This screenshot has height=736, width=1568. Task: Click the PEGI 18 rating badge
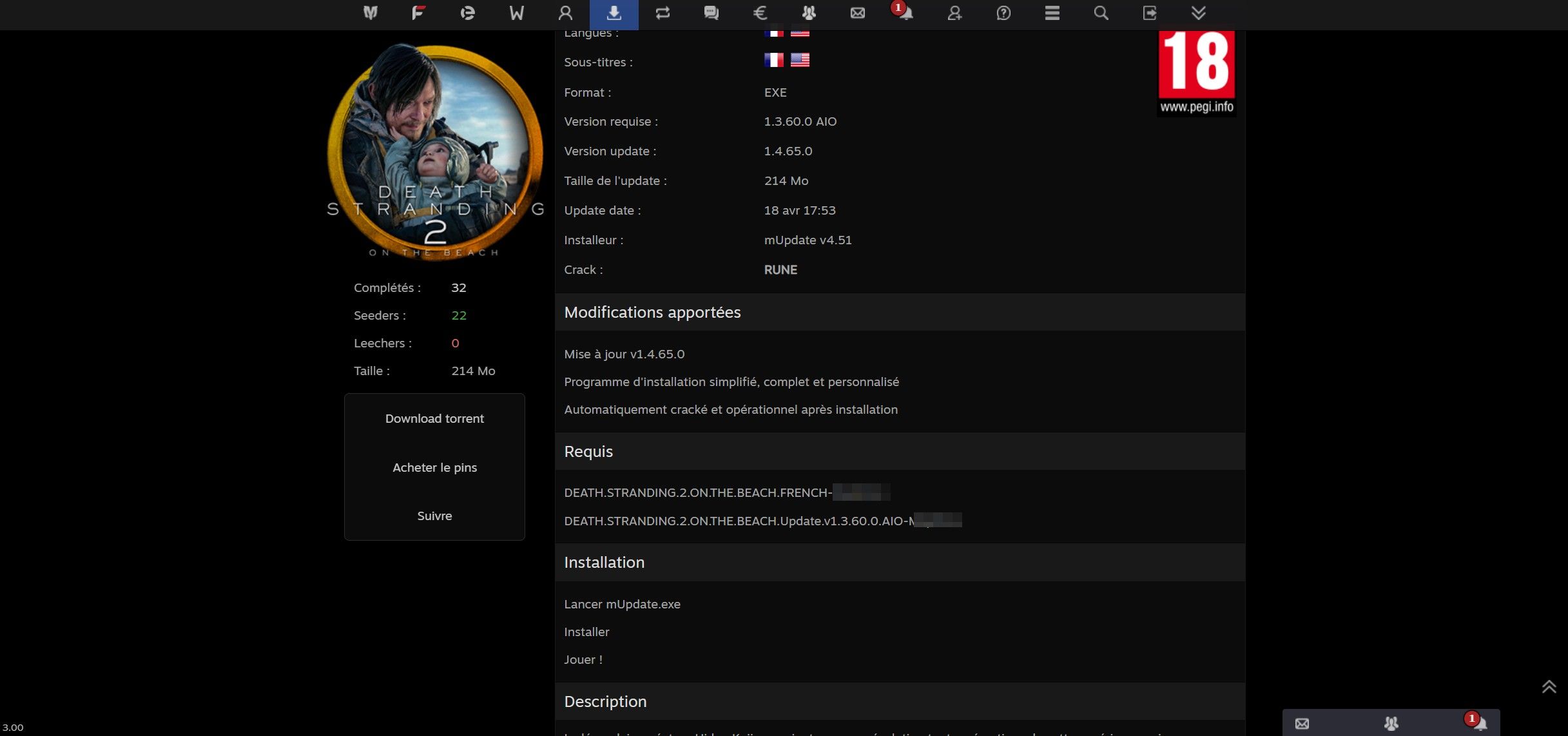(x=1196, y=71)
